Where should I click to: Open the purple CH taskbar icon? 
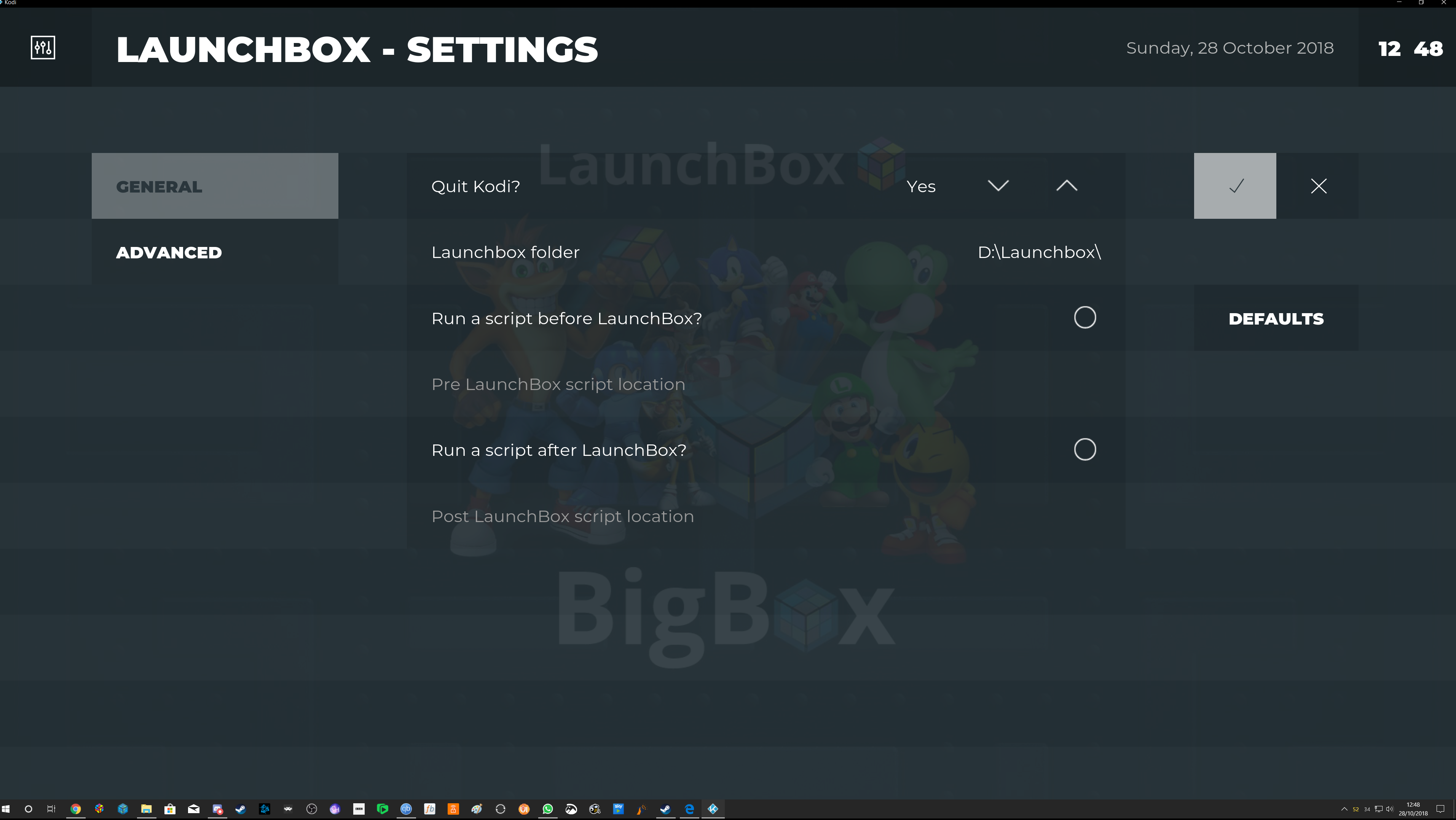335,809
